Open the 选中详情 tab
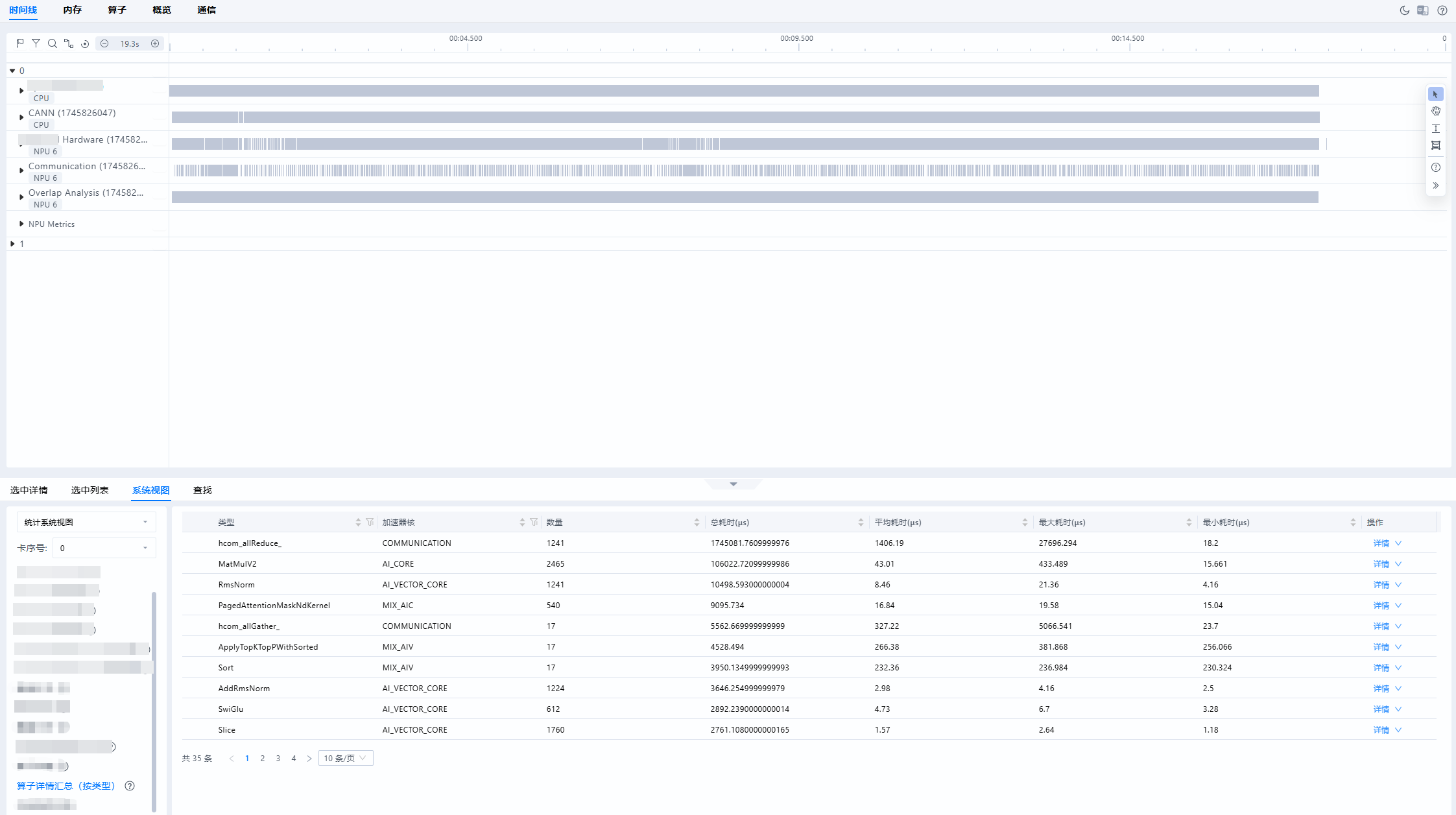Viewport: 1456px width, 815px height. [29, 490]
